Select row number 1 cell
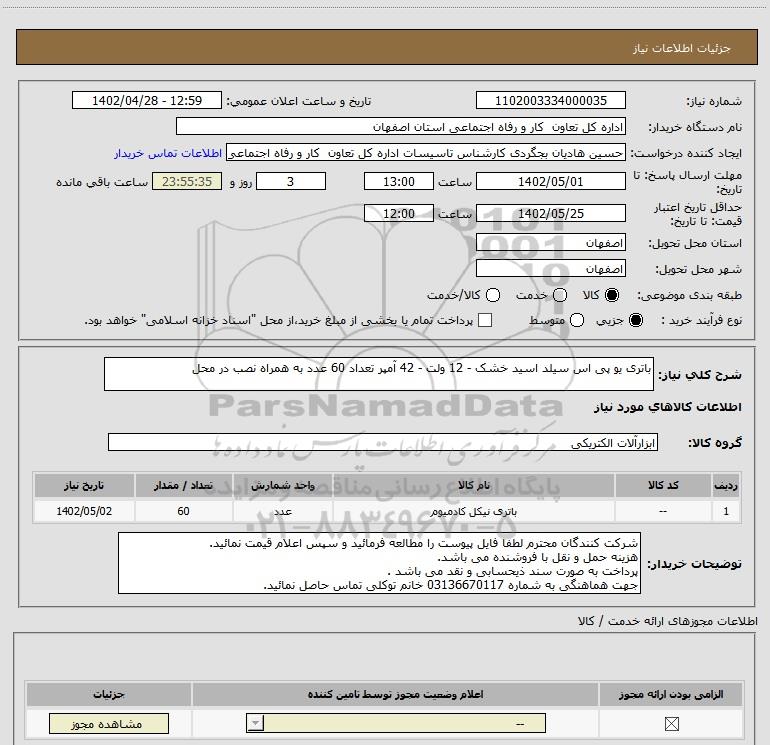 (x=726, y=511)
